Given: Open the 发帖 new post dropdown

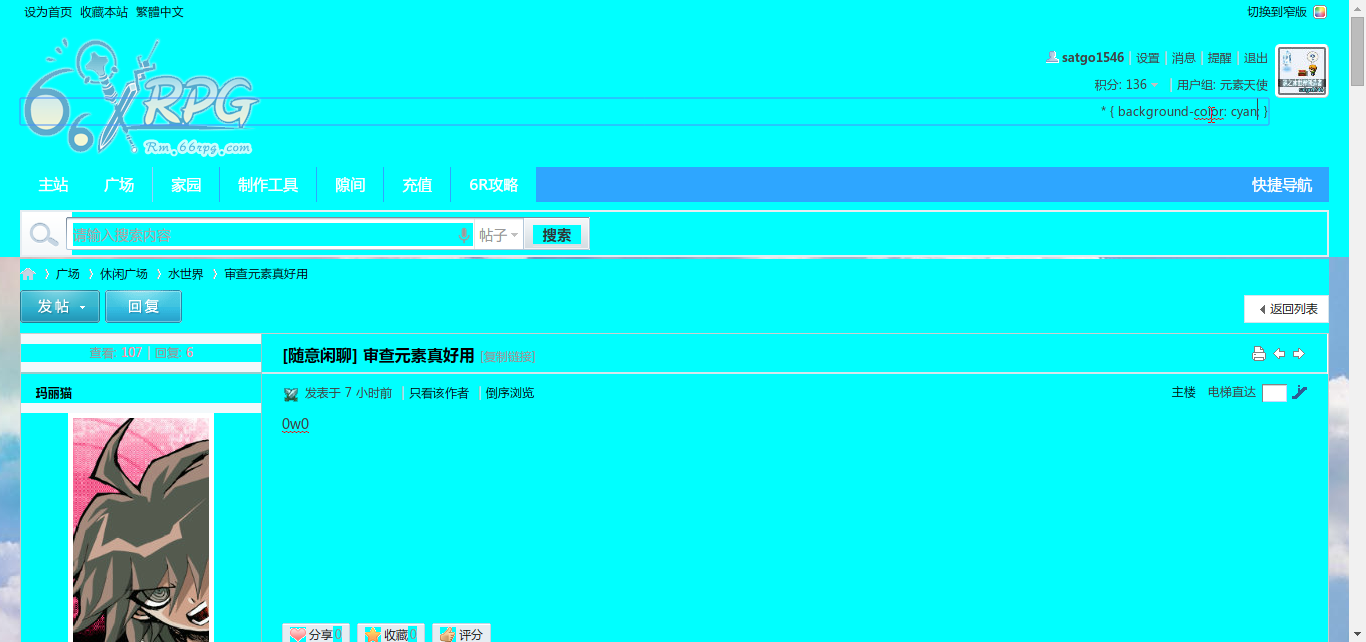Looking at the screenshot, I should (x=60, y=307).
